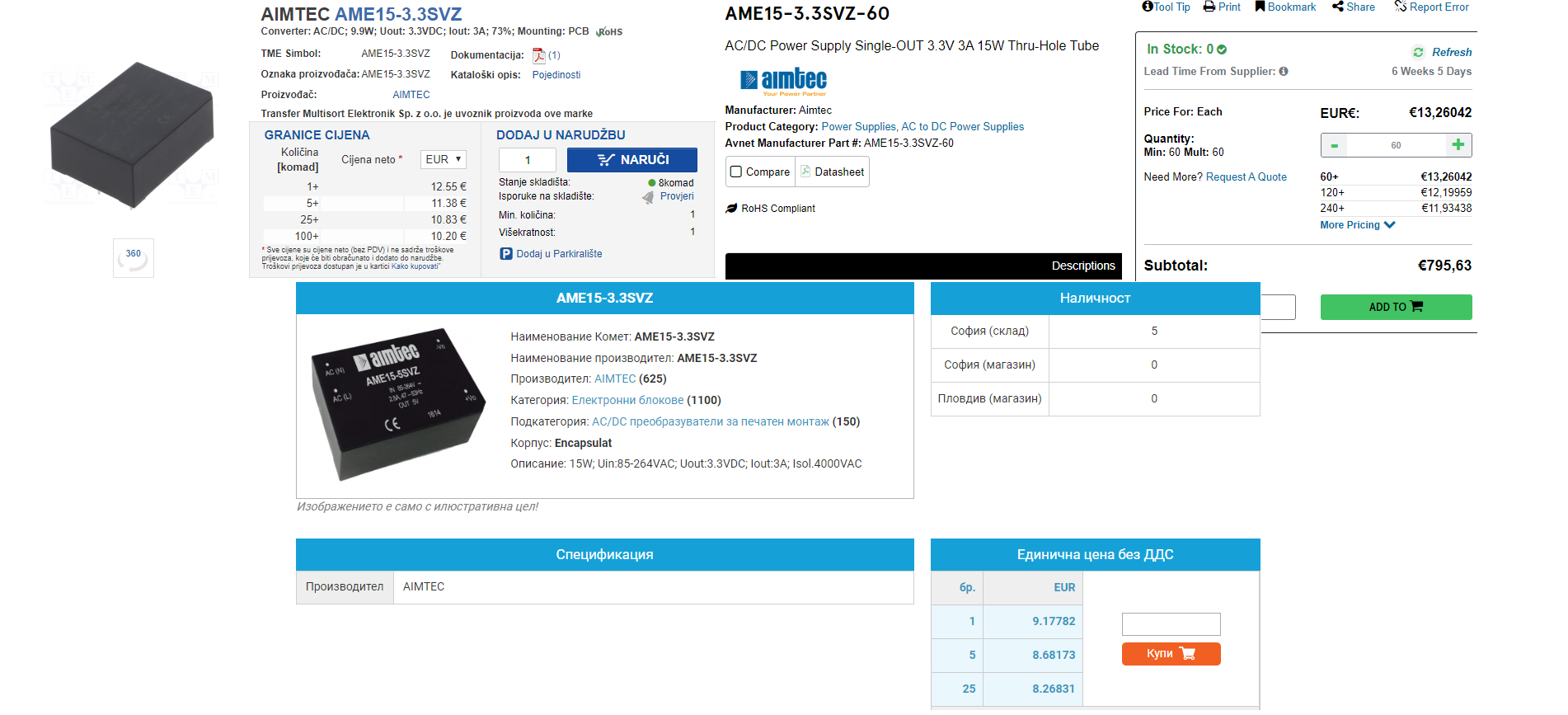This screenshot has height=715, width=1568.
Task: Open the Datasheet button
Action: click(x=833, y=172)
